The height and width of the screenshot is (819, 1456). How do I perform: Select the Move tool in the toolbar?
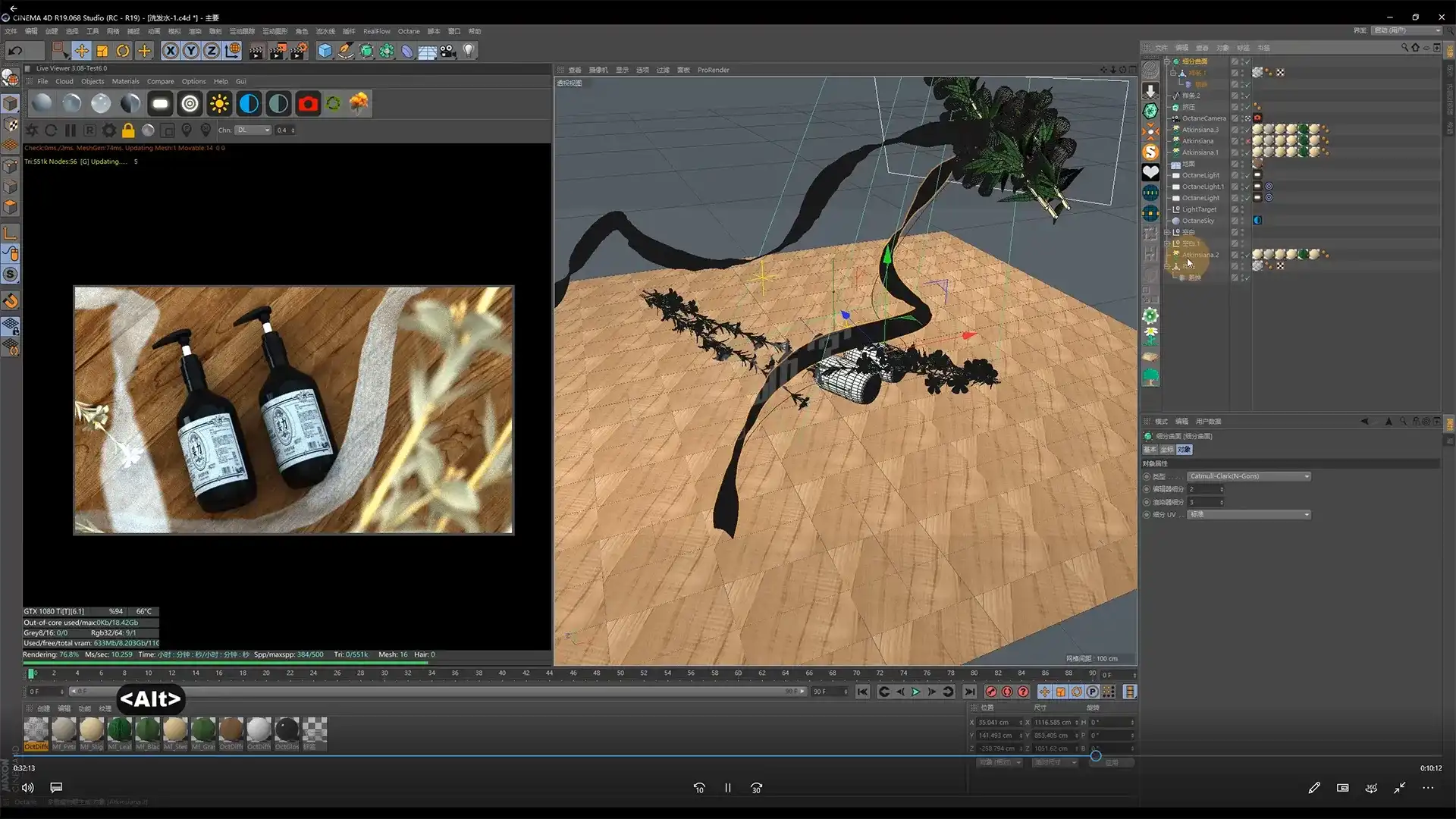pos(82,51)
